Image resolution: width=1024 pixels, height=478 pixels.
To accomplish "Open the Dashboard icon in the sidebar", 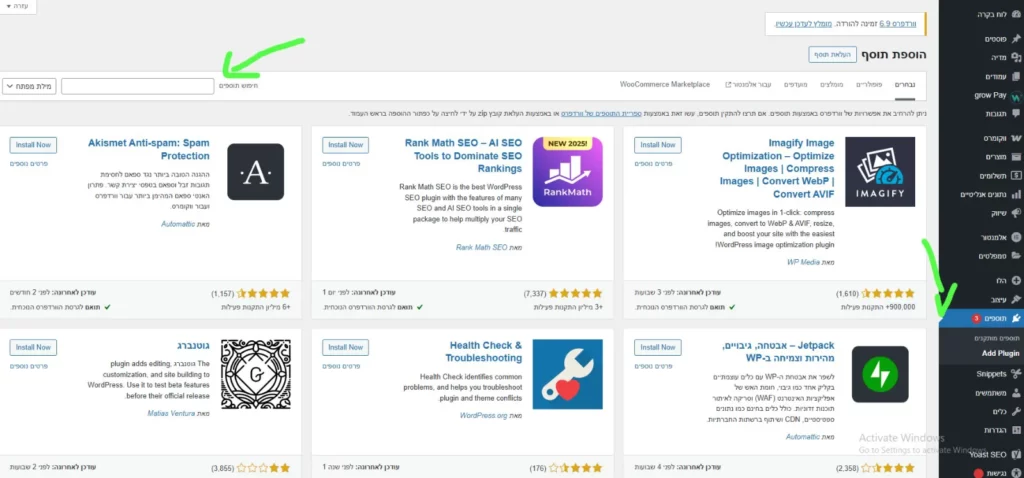I will tap(1016, 14).
